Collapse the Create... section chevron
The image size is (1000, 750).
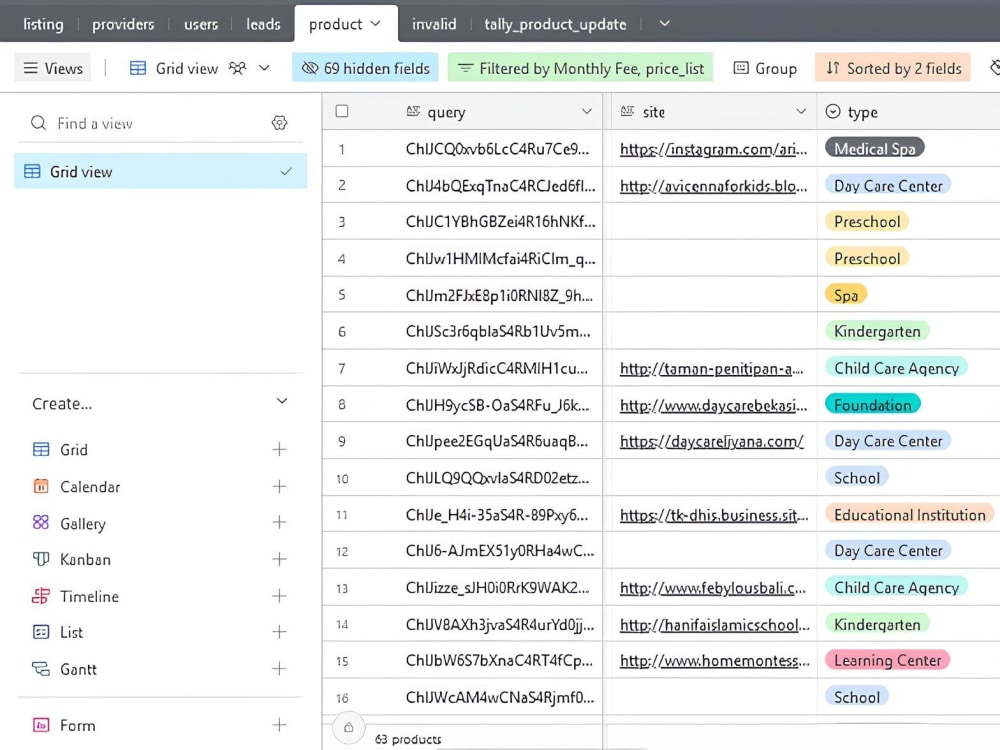pos(282,402)
